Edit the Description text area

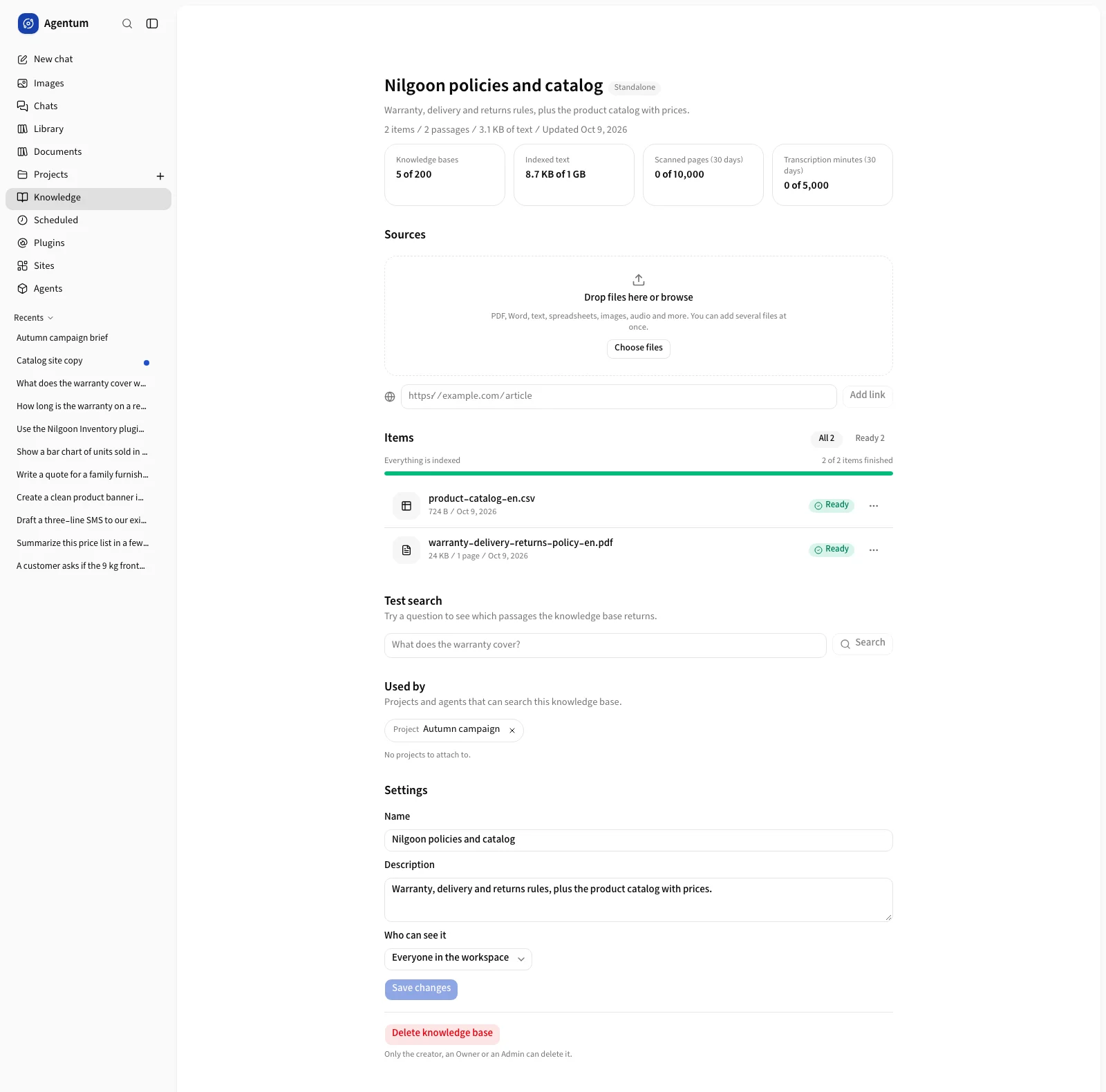(639, 900)
